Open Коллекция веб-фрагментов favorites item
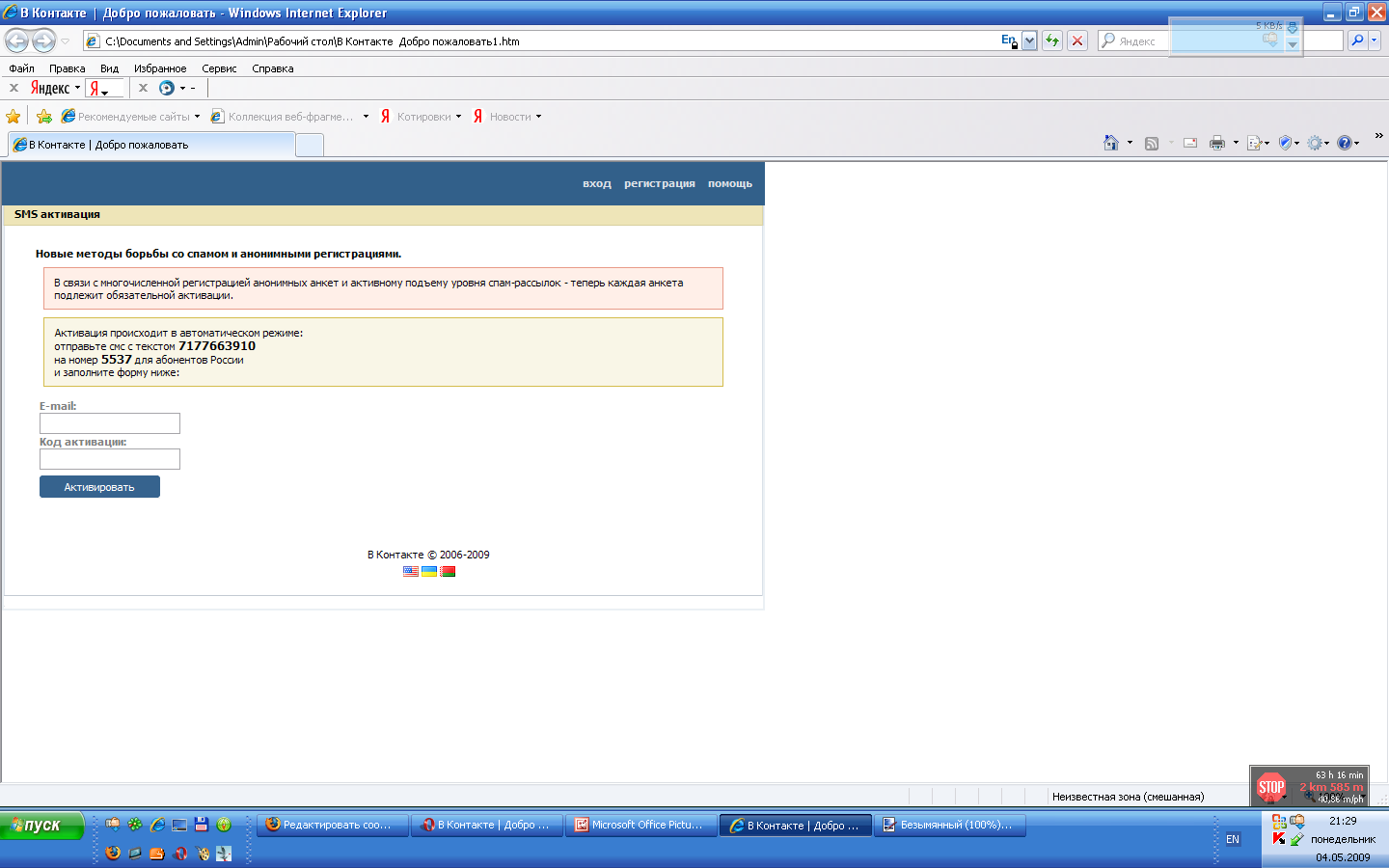Viewport: 1389px width, 868px height. [x=289, y=117]
